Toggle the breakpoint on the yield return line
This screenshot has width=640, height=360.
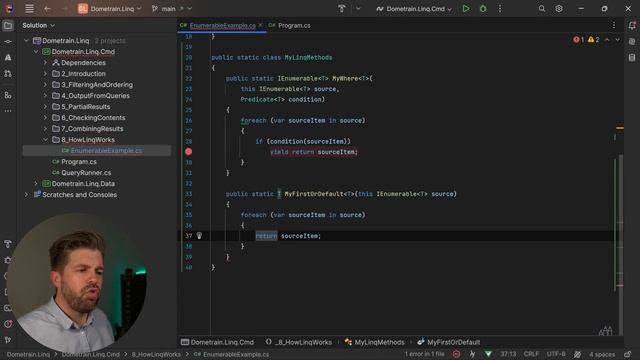click(x=188, y=152)
